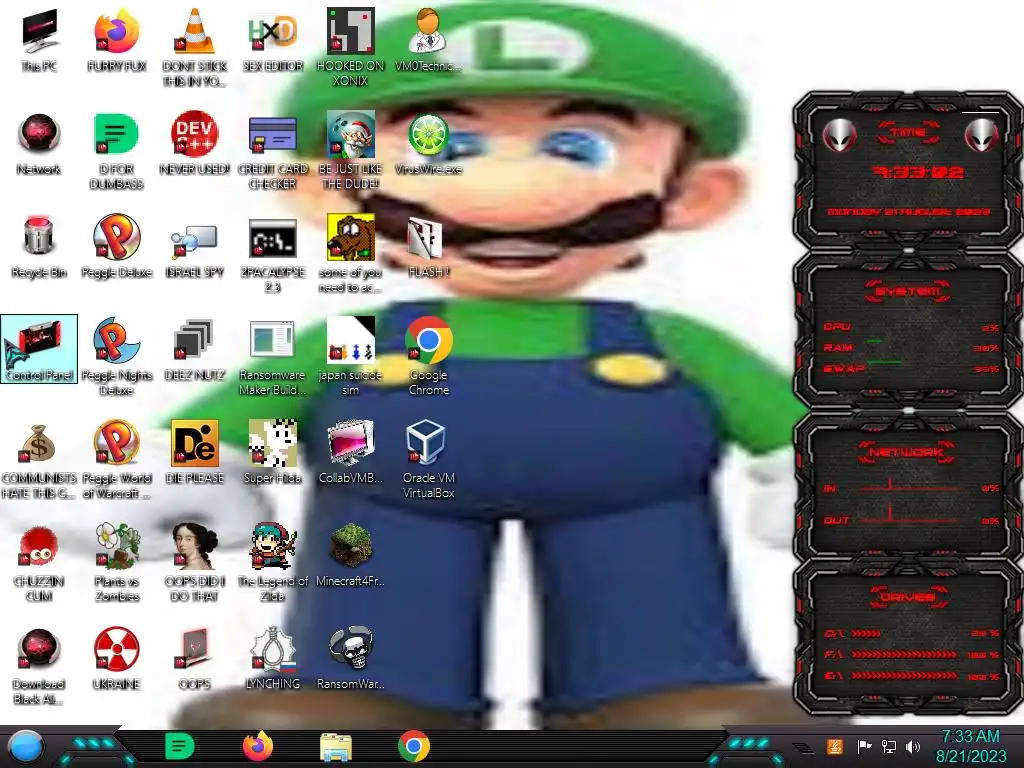Open Ransomware Maker Builder shortcut
This screenshot has width=1024, height=768.
(273, 356)
